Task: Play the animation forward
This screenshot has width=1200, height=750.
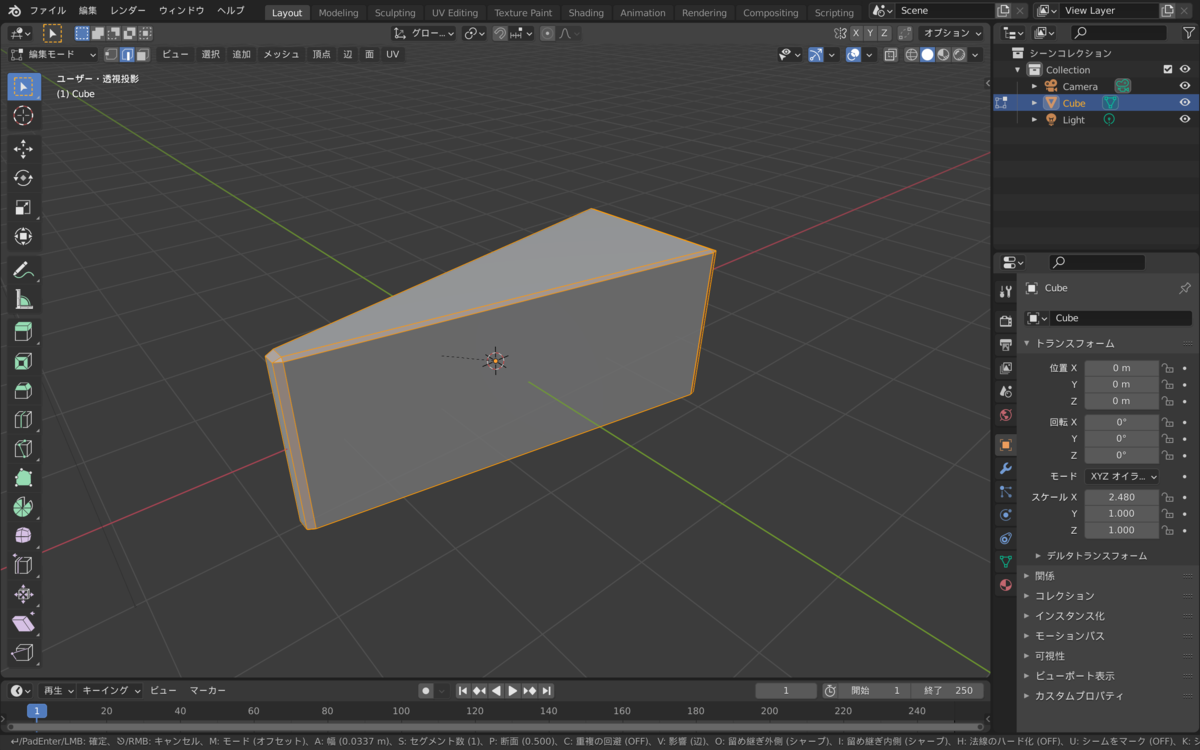Action: point(513,690)
